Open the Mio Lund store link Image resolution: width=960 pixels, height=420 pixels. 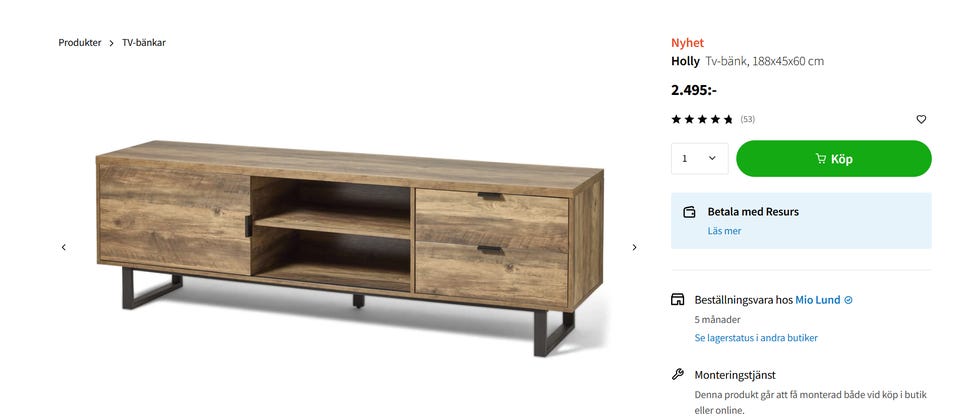click(x=817, y=300)
